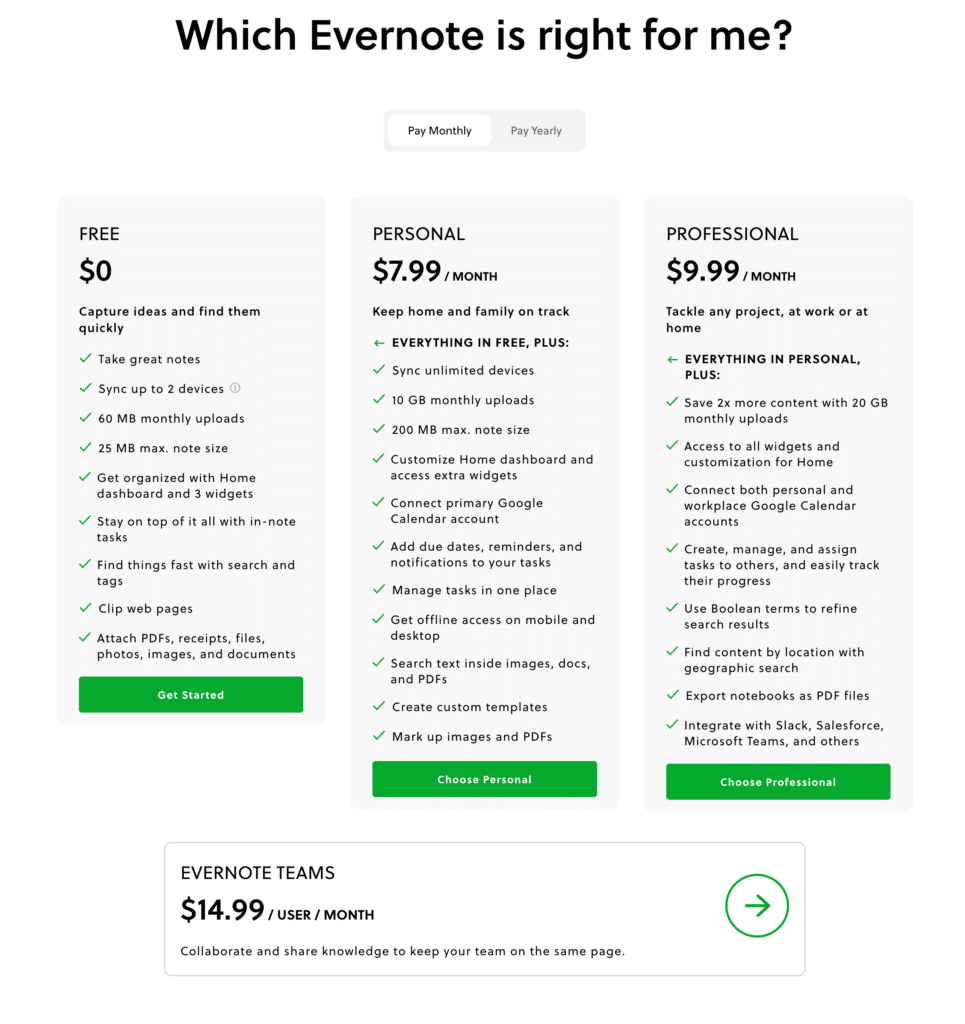Viewport: 965px width, 1024px height.
Task: Click the $14.99 Teams price text
Action: (222, 910)
